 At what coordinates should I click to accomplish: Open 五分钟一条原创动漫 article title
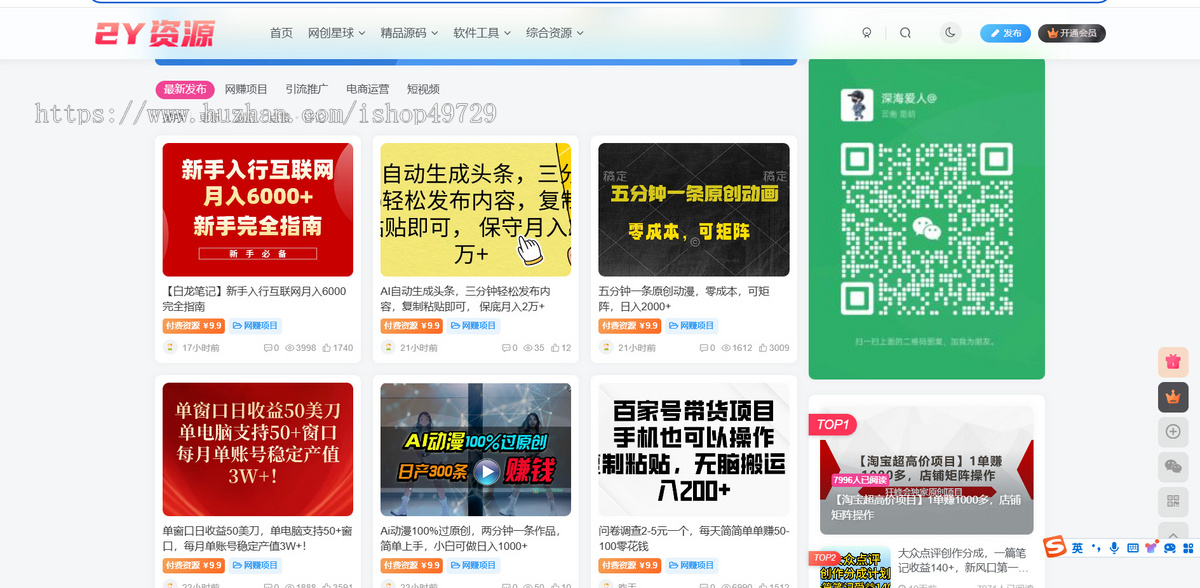click(684, 298)
